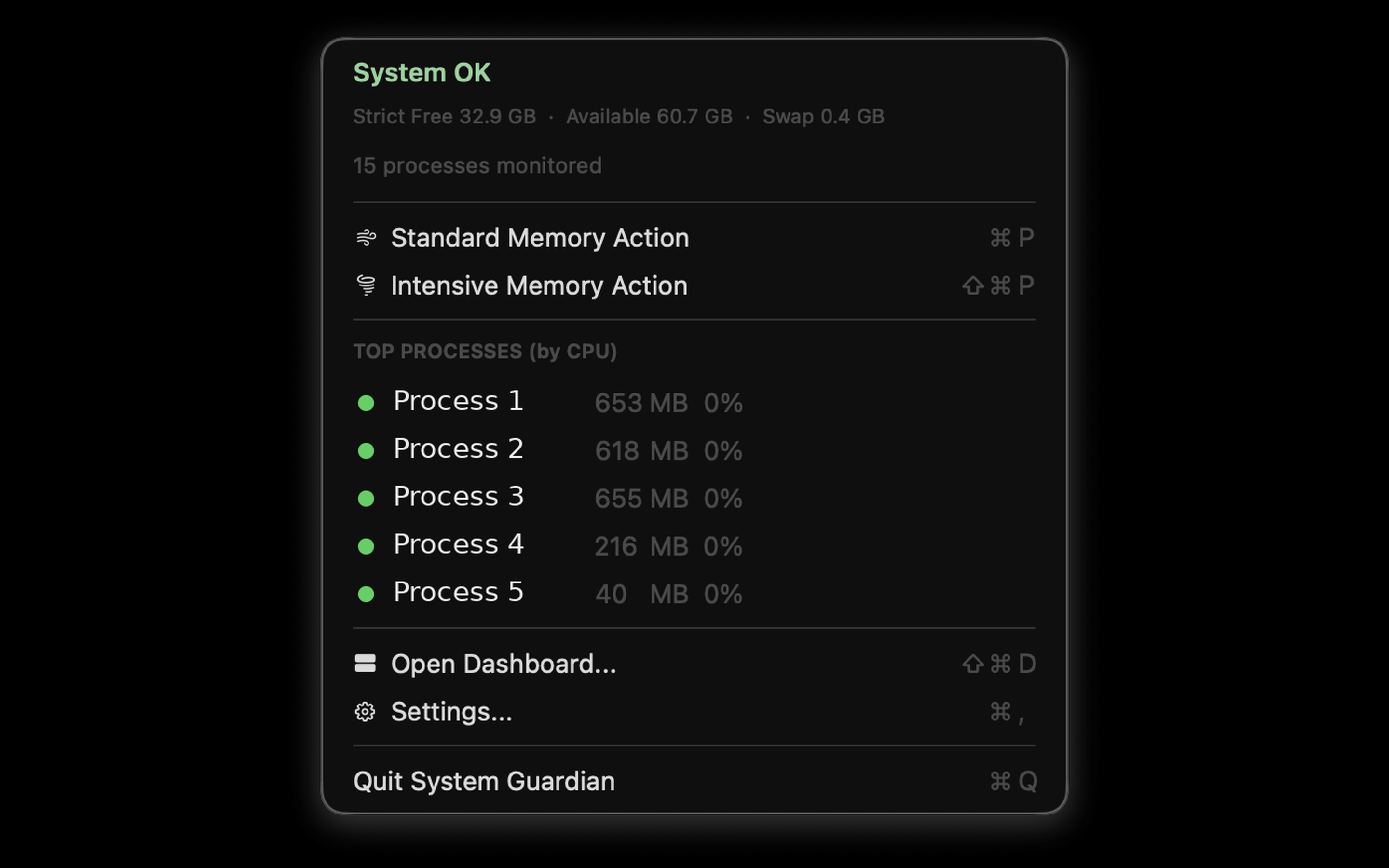The height and width of the screenshot is (868, 1389).
Task: Open Dashboard from the menu
Action: click(503, 664)
